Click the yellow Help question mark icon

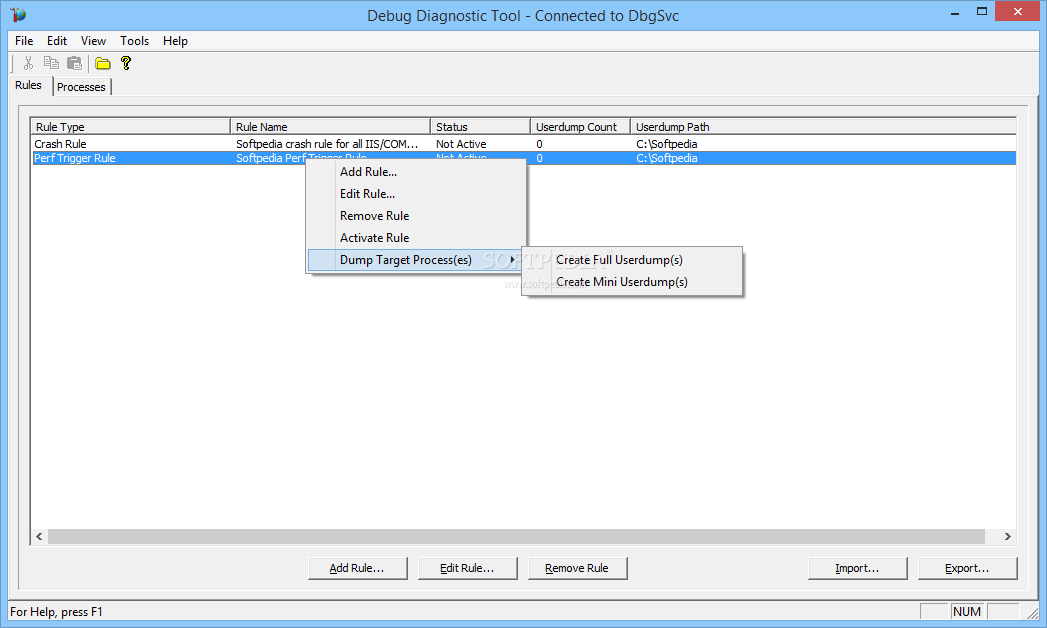tap(126, 63)
